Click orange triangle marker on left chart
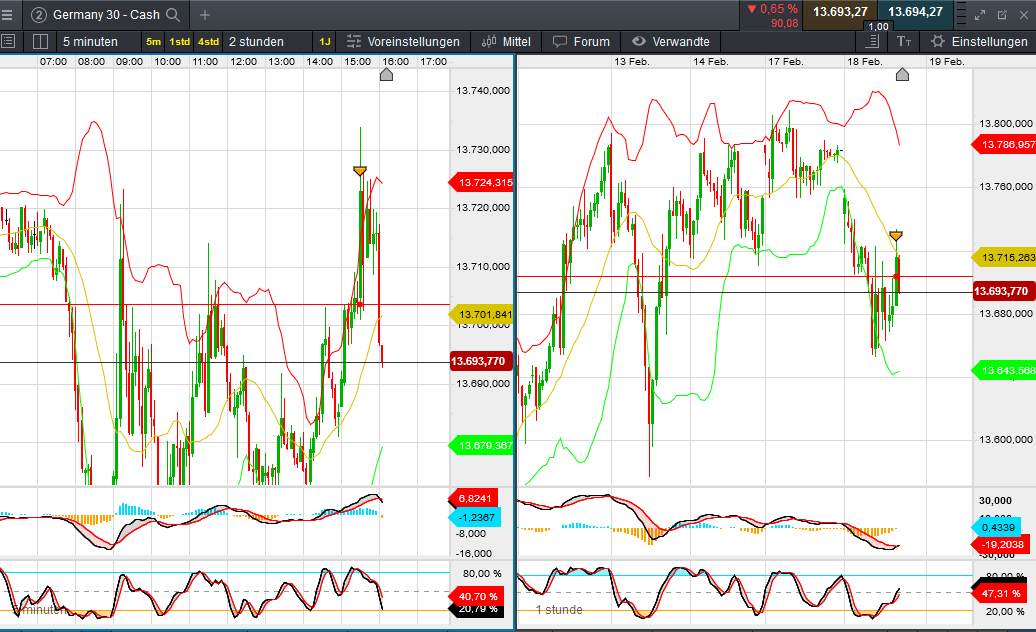 (359, 171)
